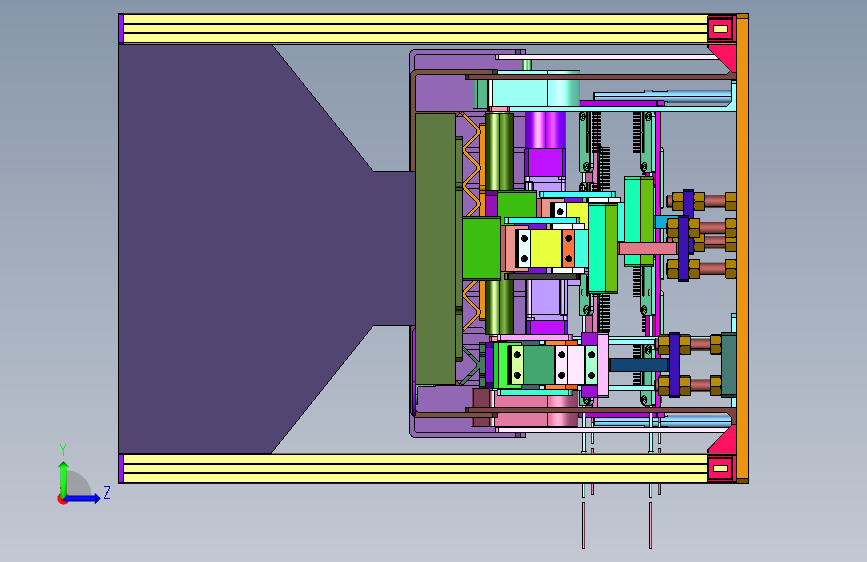Select the light cyan belt housing at top
The height and width of the screenshot is (562, 867).
pos(534,94)
